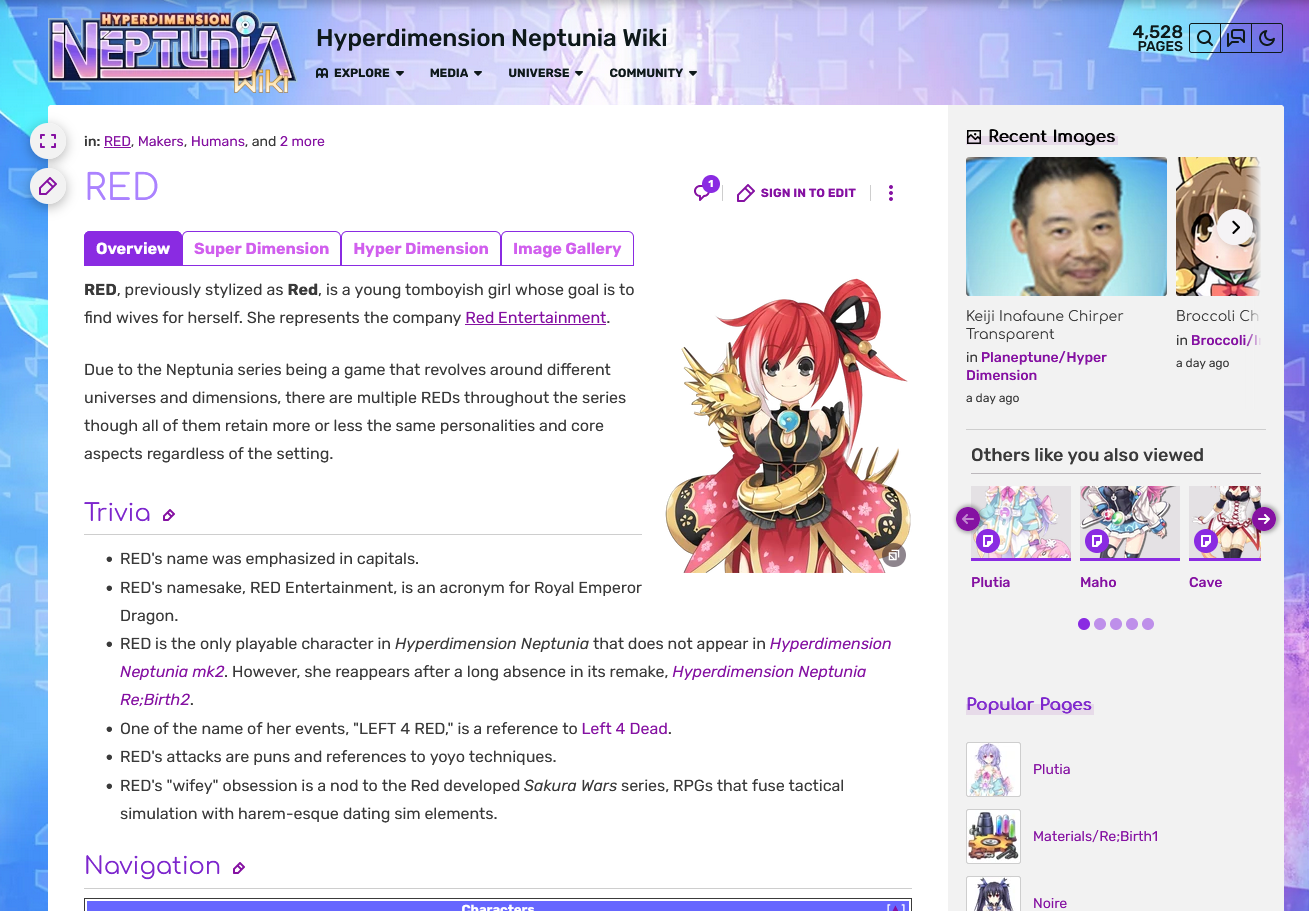The width and height of the screenshot is (1309, 911).
Task: Enlarge RED character image via corner icon
Action: [894, 556]
